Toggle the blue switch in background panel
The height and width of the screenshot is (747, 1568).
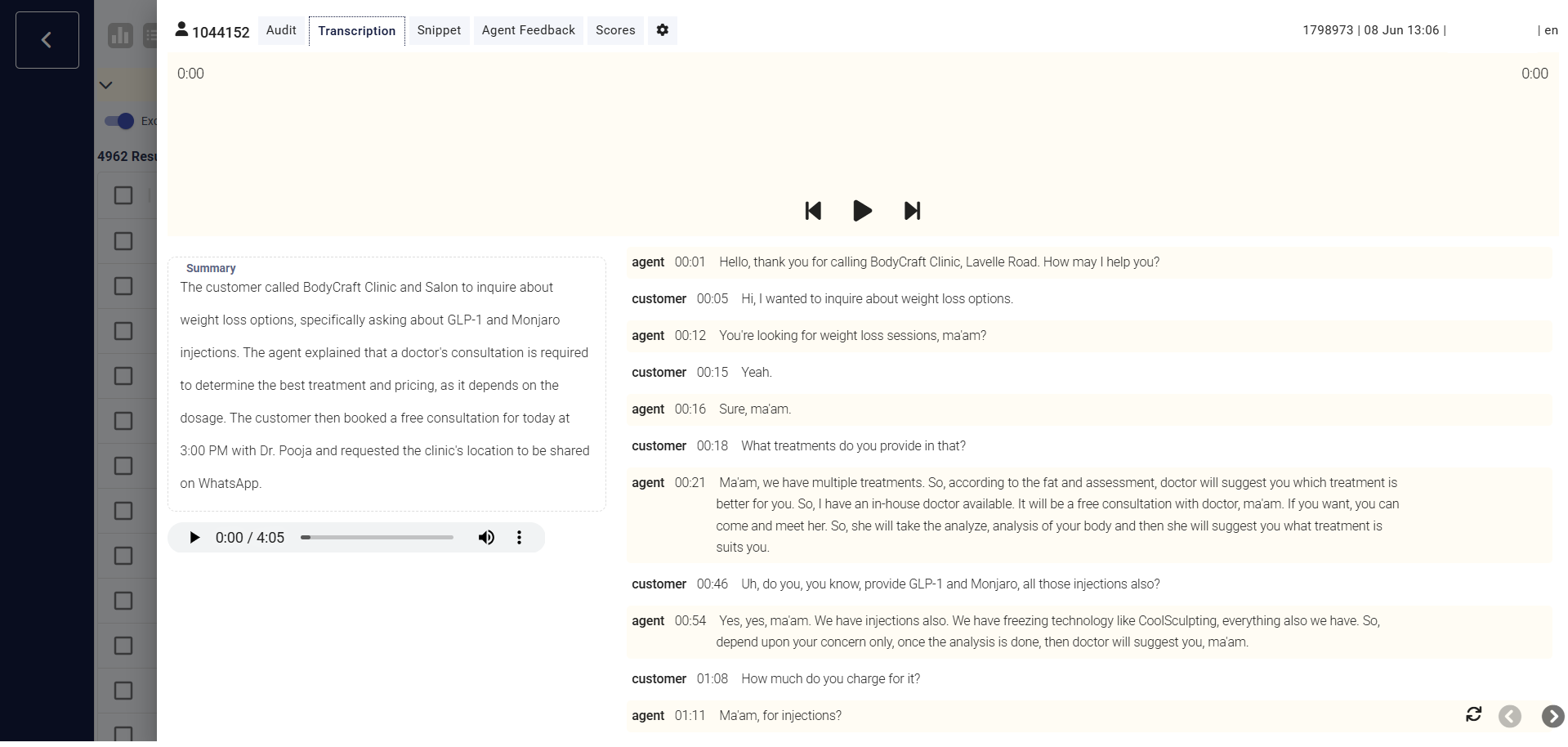click(119, 121)
